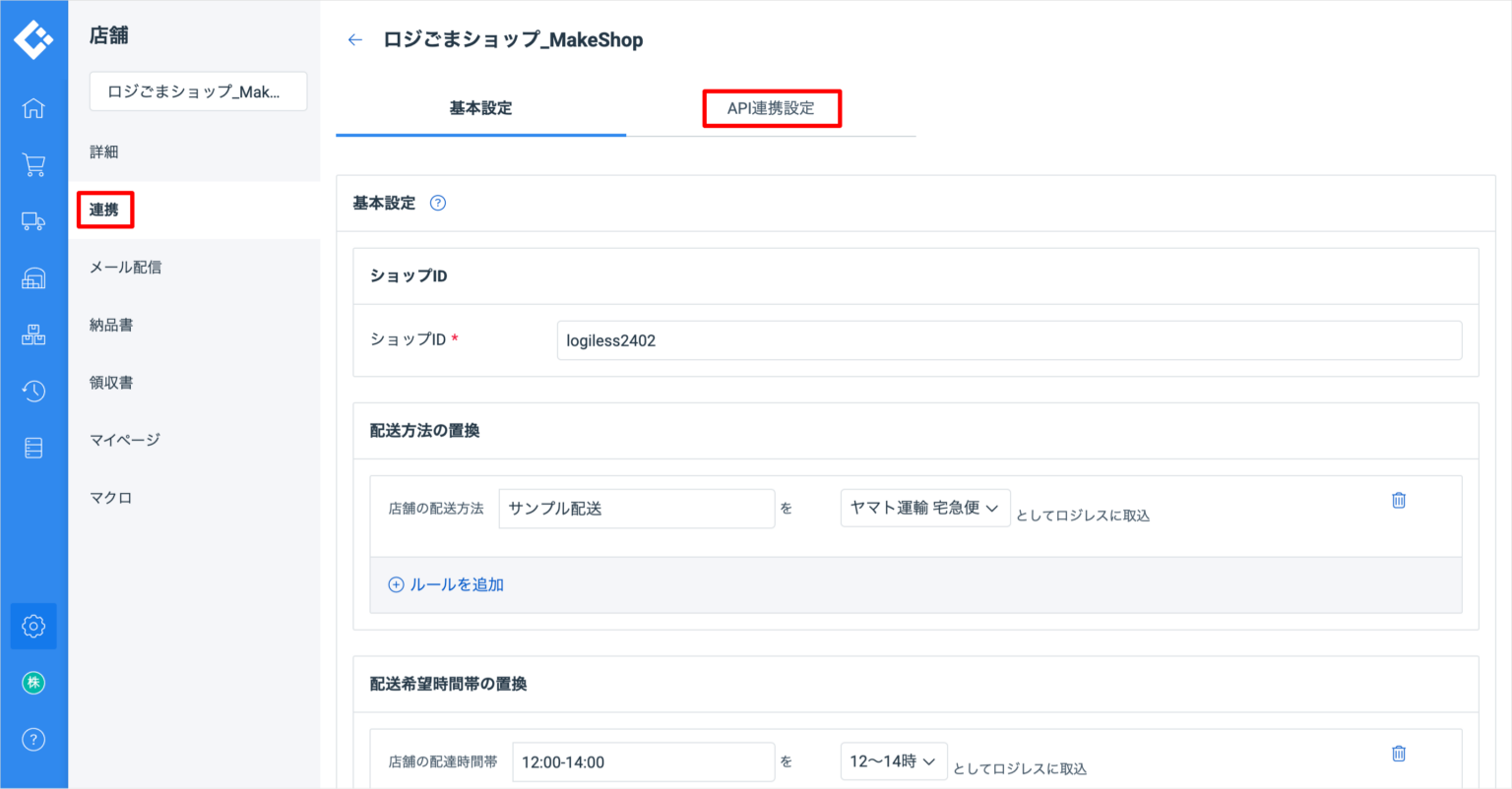The width and height of the screenshot is (1512, 789).
Task: Click the warehouse building icon
Action: tap(33, 277)
